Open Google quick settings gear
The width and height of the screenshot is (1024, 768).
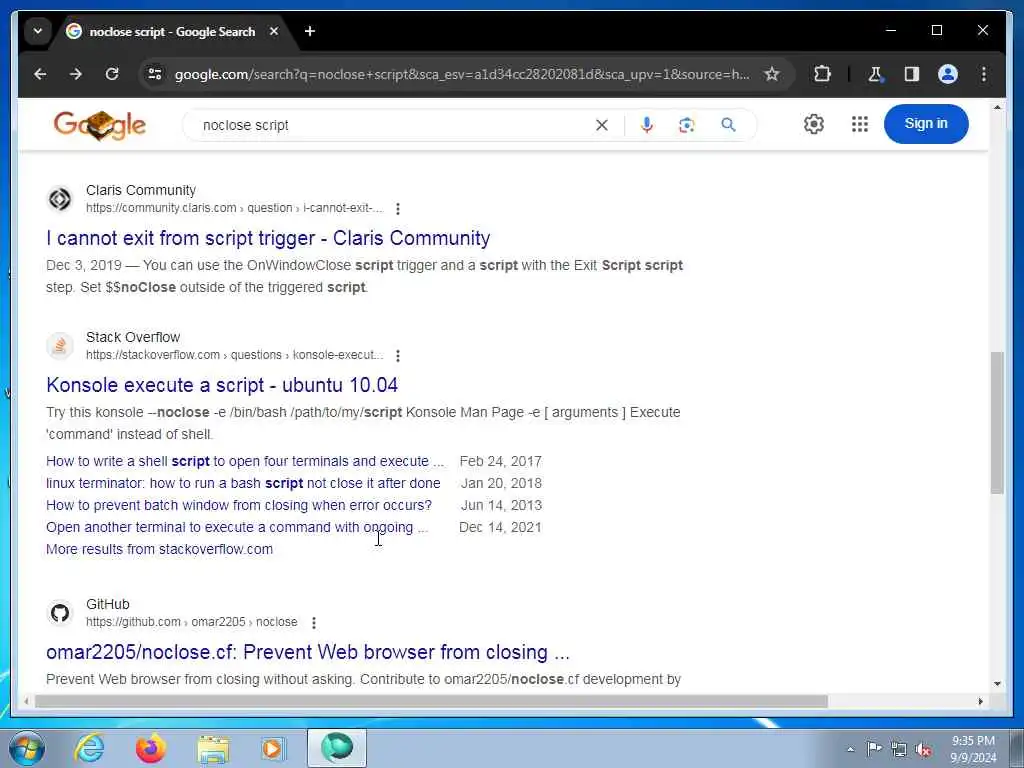pyautogui.click(x=814, y=124)
